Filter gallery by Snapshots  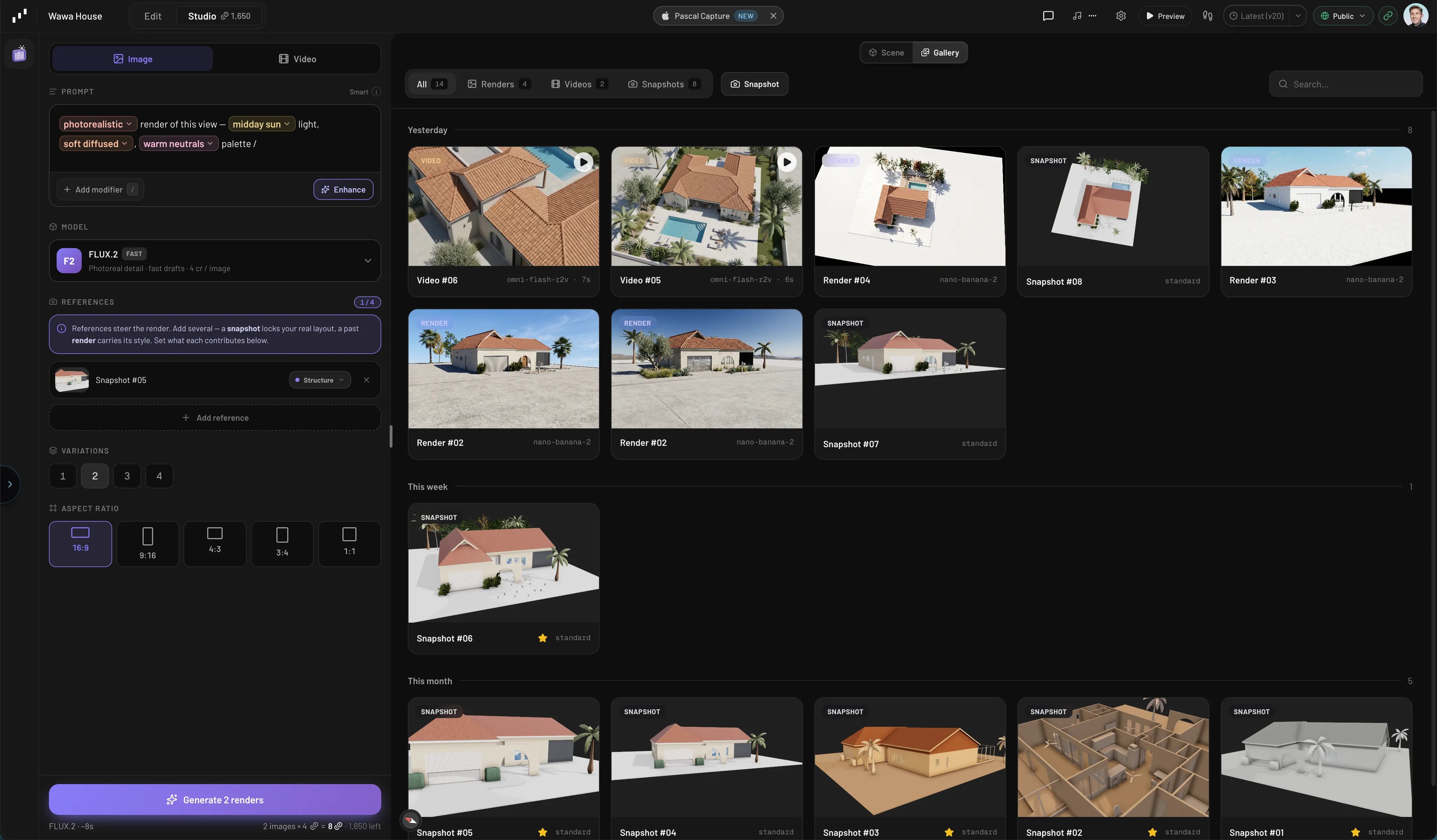point(664,85)
